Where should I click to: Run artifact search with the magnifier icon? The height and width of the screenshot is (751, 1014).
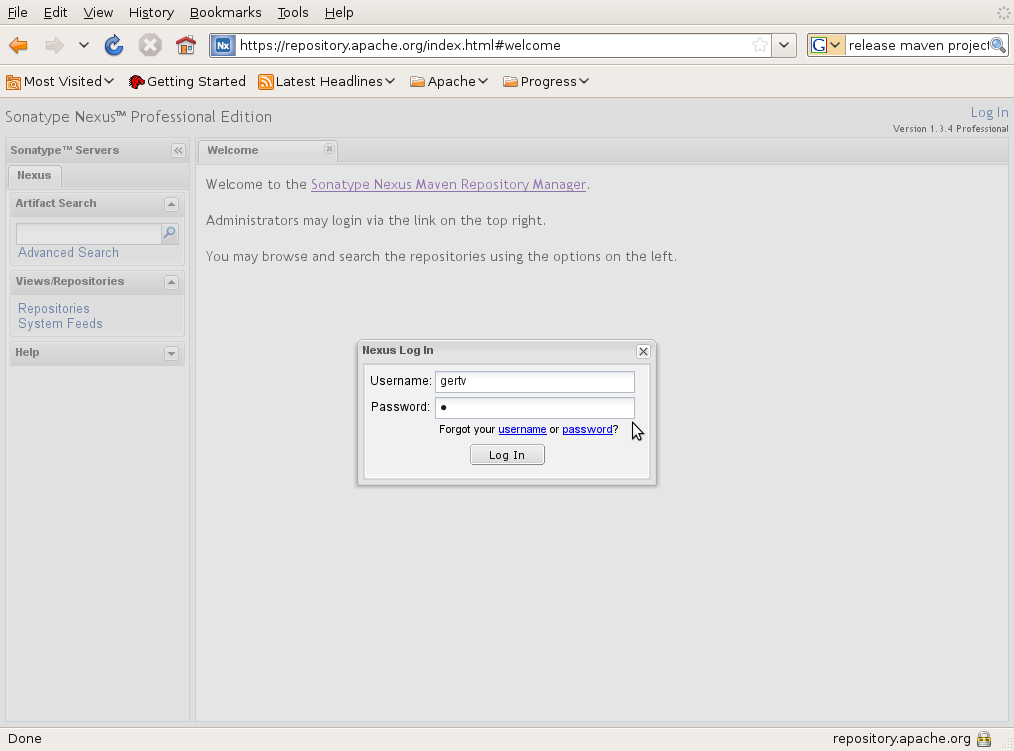tap(169, 233)
